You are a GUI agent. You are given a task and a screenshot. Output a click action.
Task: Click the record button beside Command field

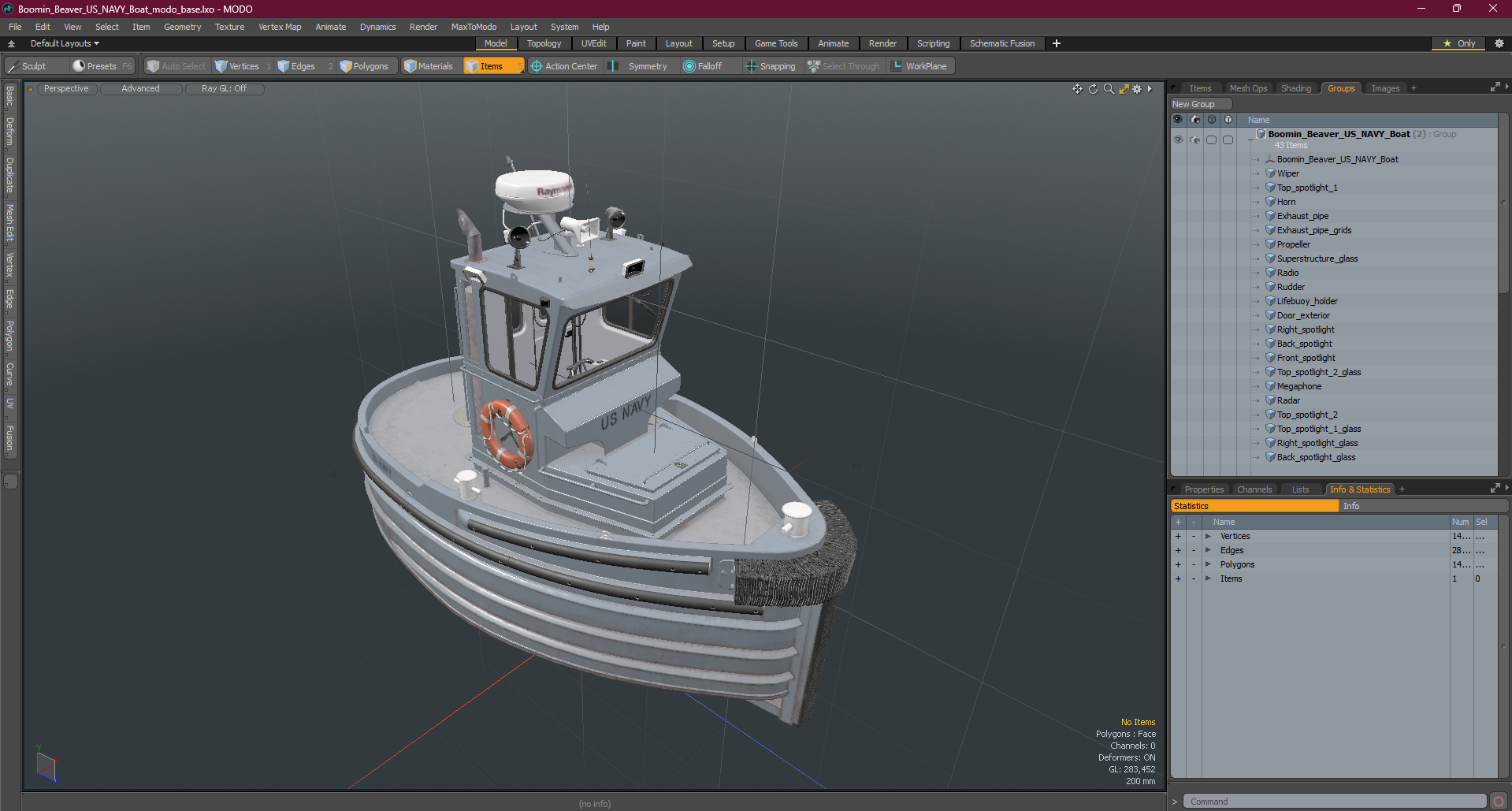[x=1499, y=802]
